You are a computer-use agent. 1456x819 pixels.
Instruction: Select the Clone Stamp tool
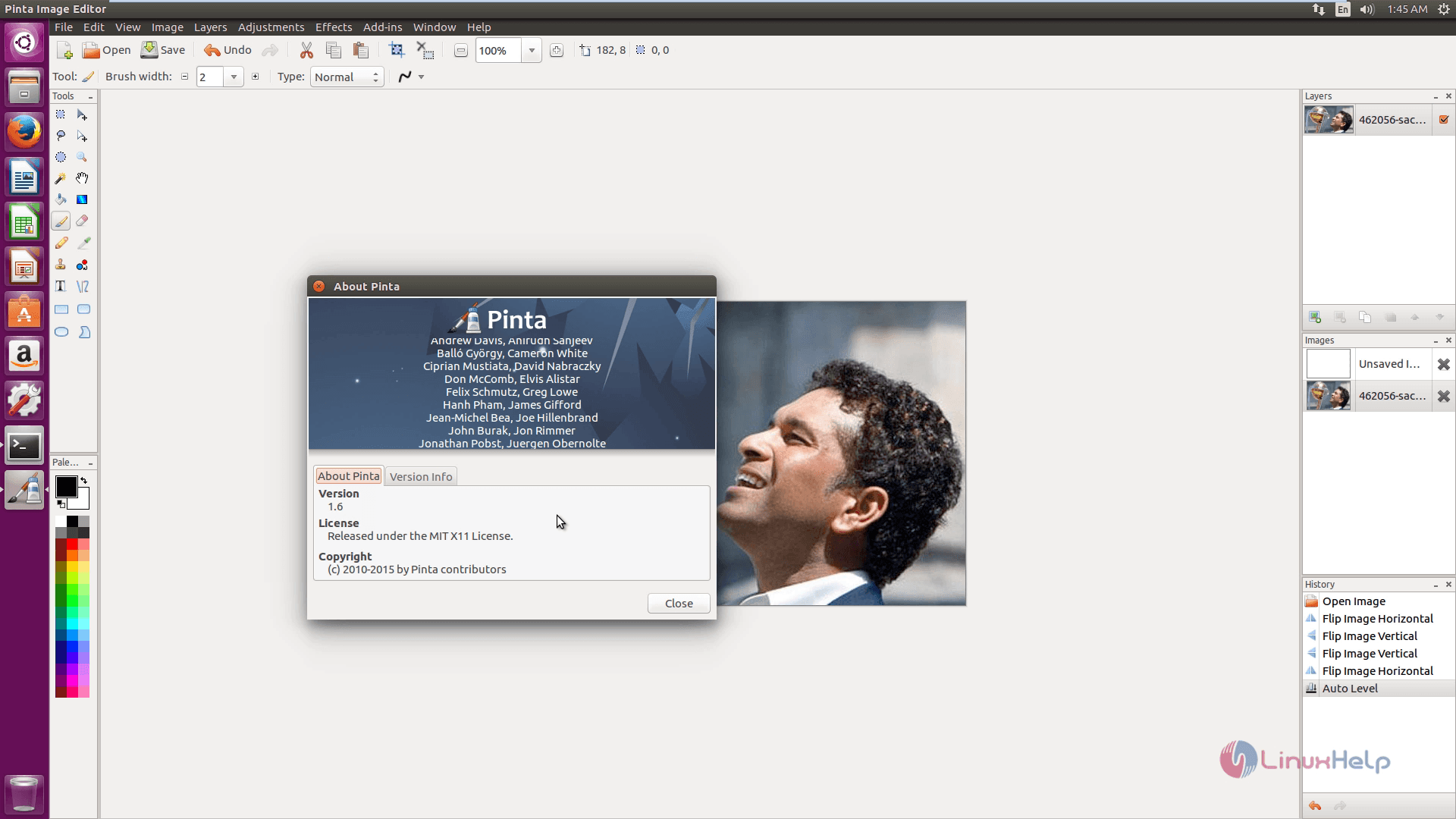tap(61, 265)
